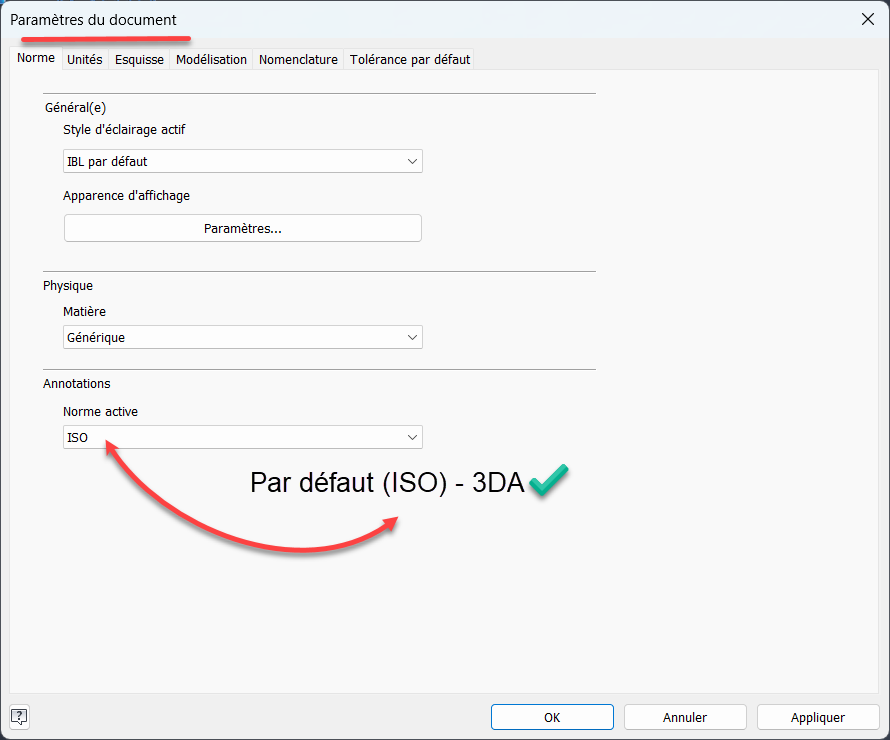
Task: Click the Apparence d'affichage label
Action: pyautogui.click(x=126, y=196)
